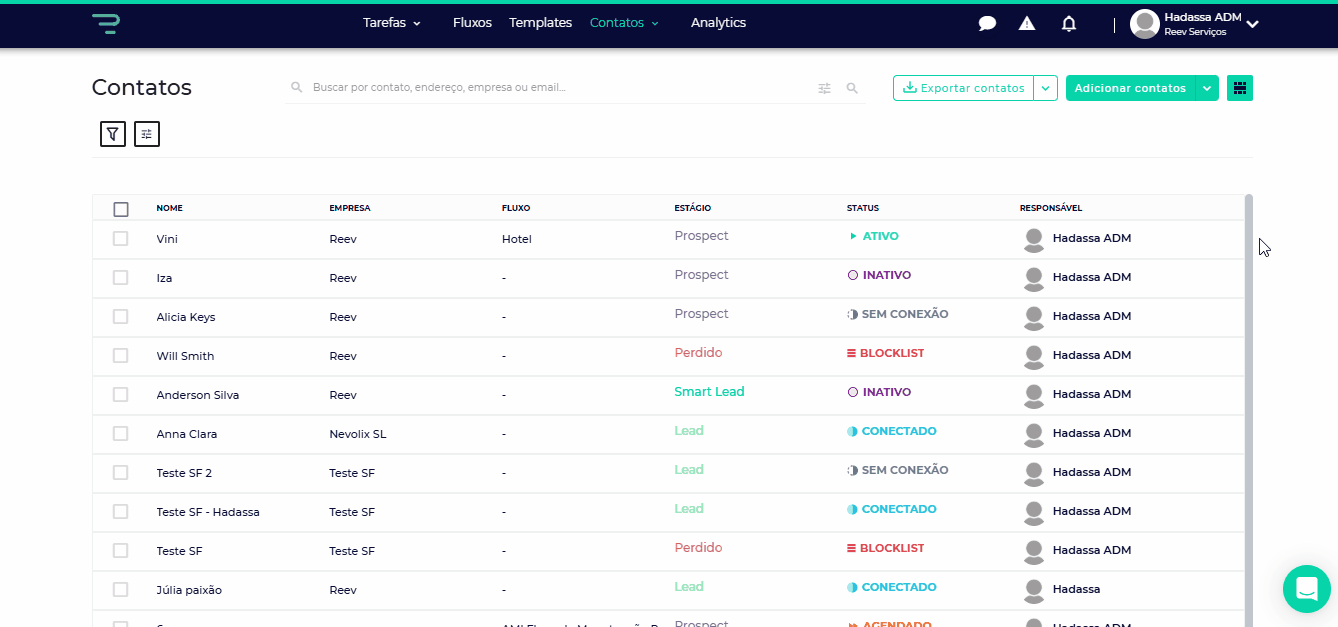The height and width of the screenshot is (627, 1338).
Task: Click the warning triangle alert icon
Action: click(1027, 24)
